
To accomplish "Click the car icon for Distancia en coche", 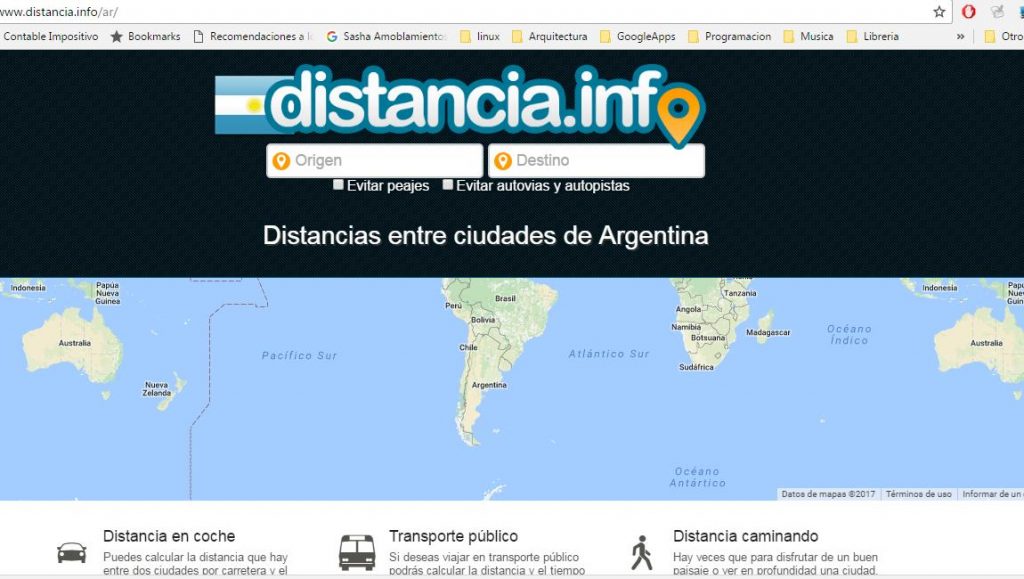I will (x=72, y=552).
